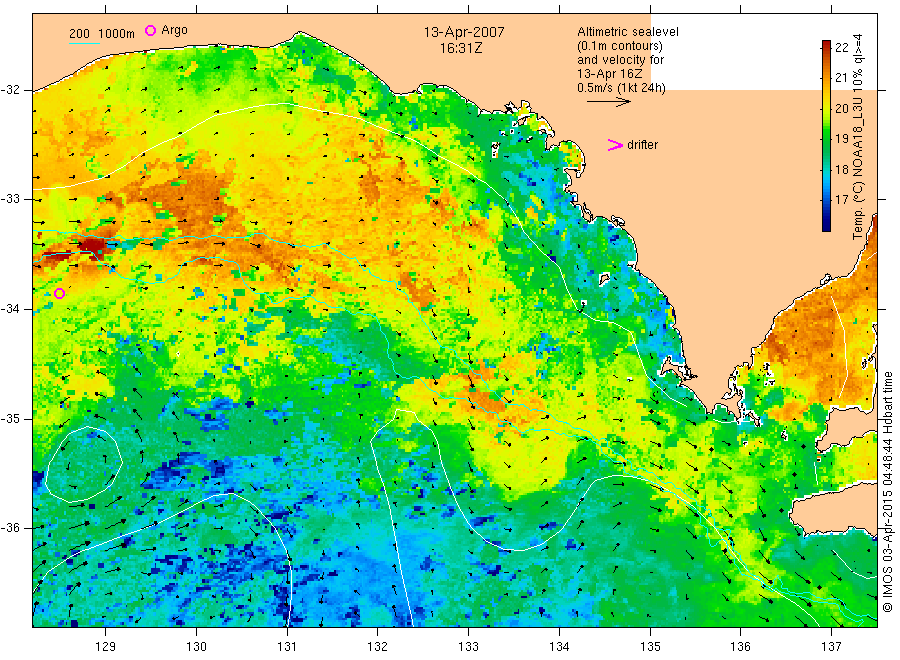
Task: Click the '16:31Z' time label
Action: tap(461, 48)
